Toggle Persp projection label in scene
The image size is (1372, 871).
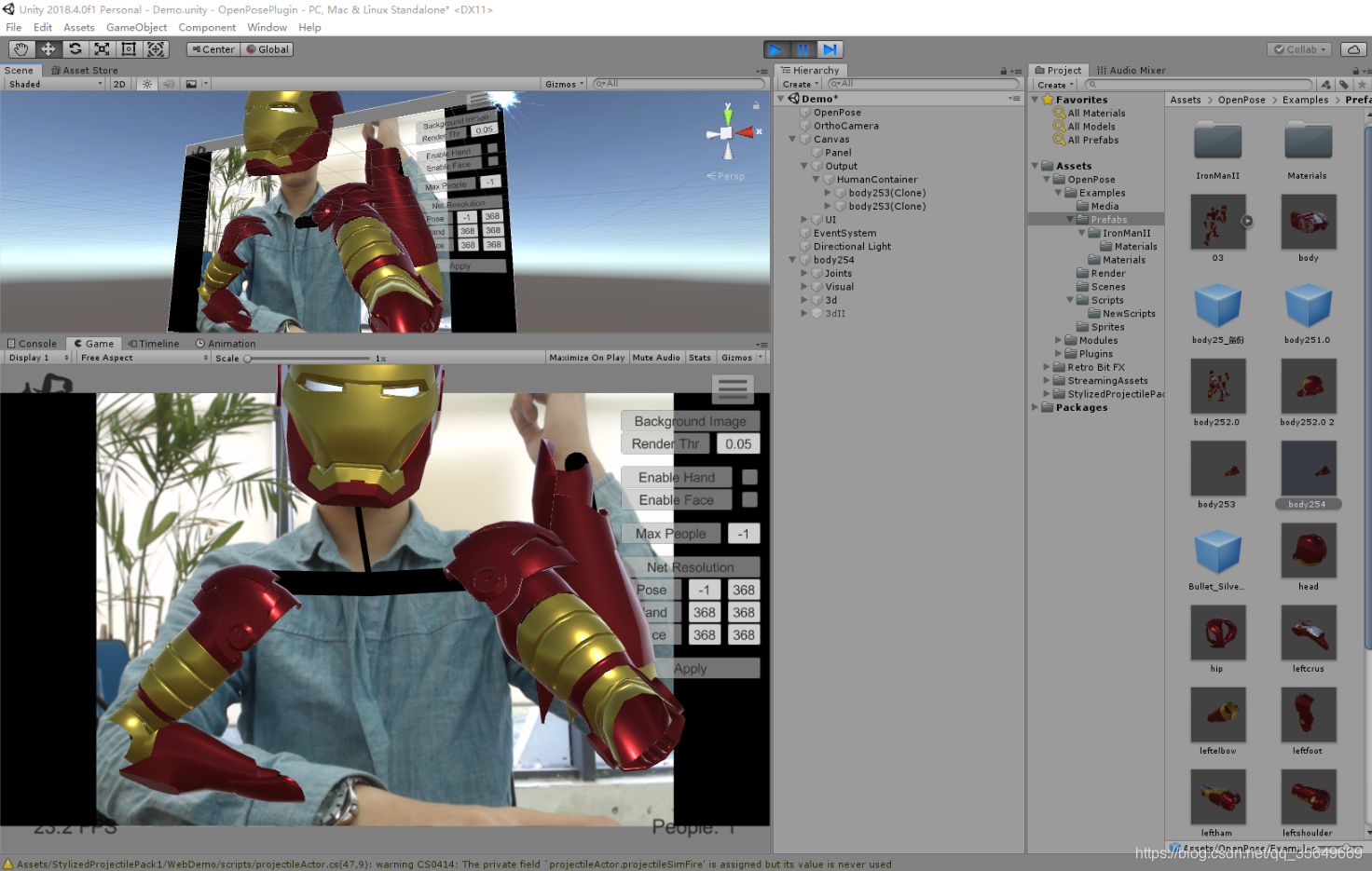(726, 176)
